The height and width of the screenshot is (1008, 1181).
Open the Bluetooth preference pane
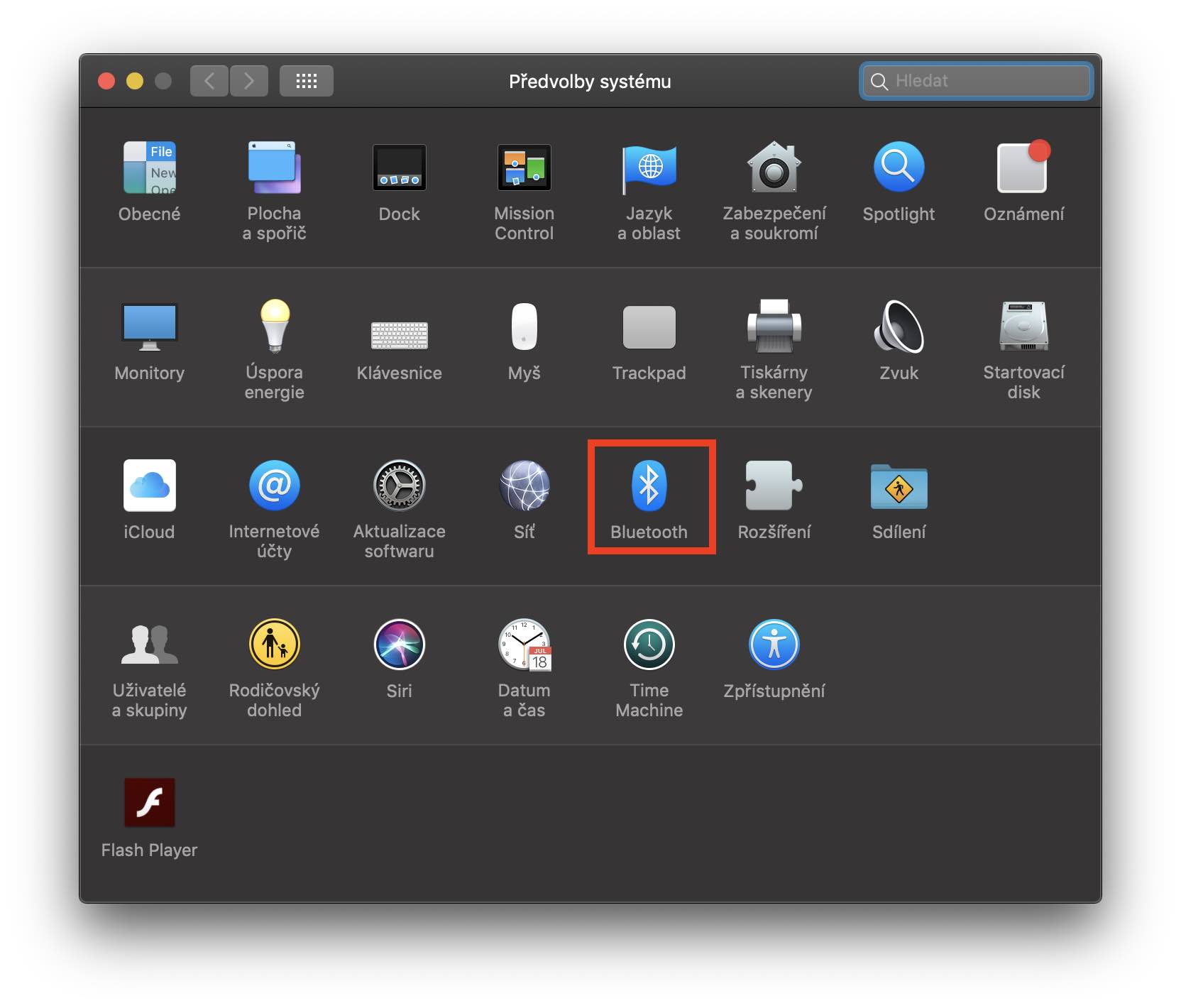[x=650, y=495]
